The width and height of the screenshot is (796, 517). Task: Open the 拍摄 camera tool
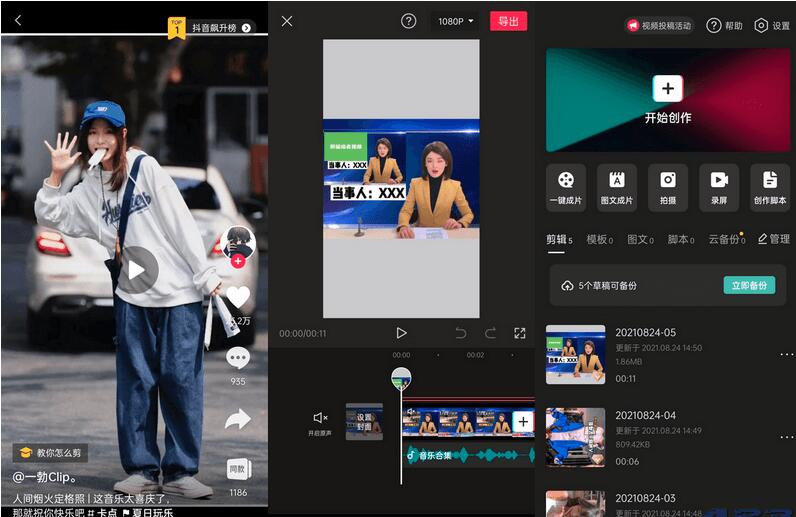[668, 188]
